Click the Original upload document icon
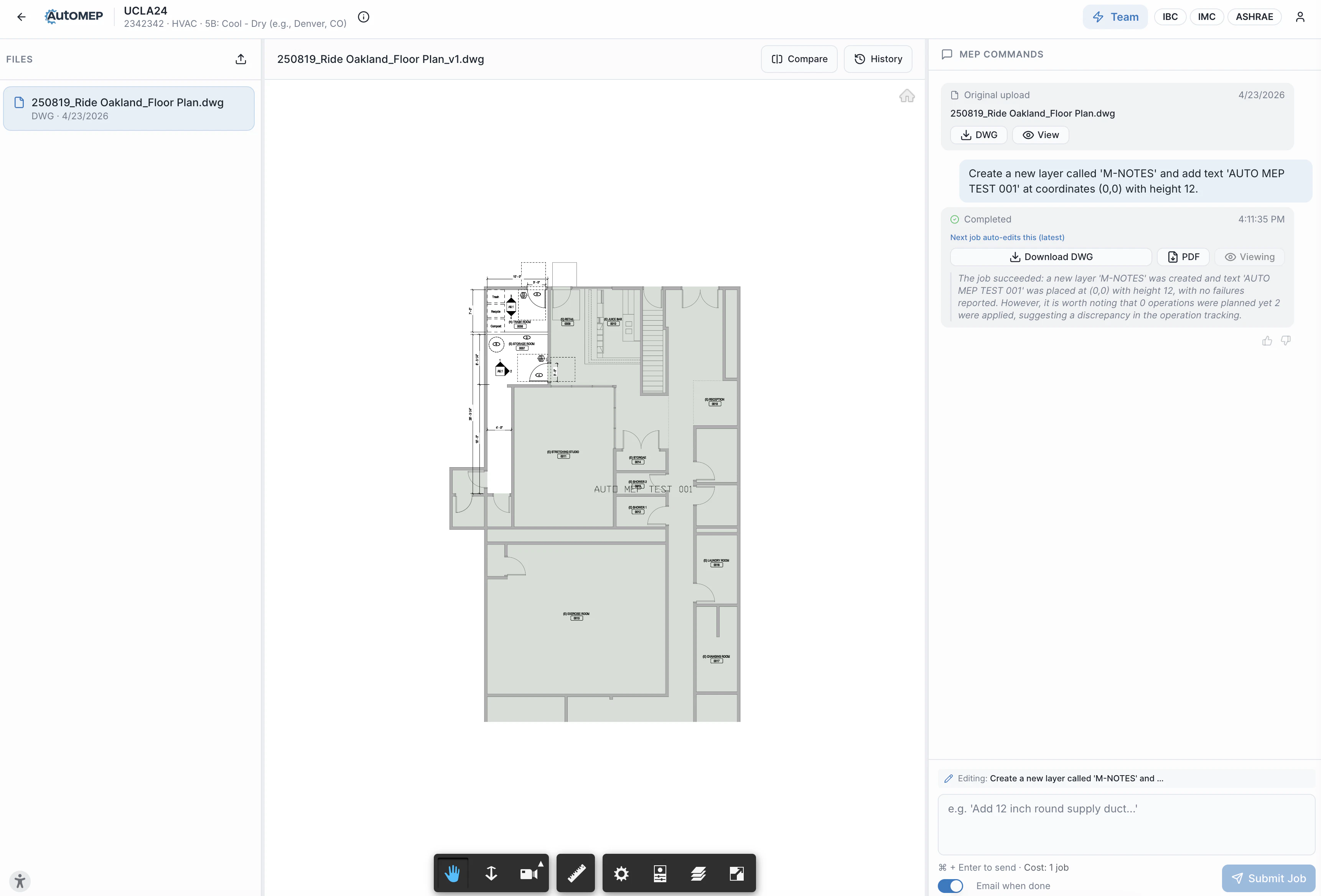This screenshot has width=1321, height=896. [954, 96]
